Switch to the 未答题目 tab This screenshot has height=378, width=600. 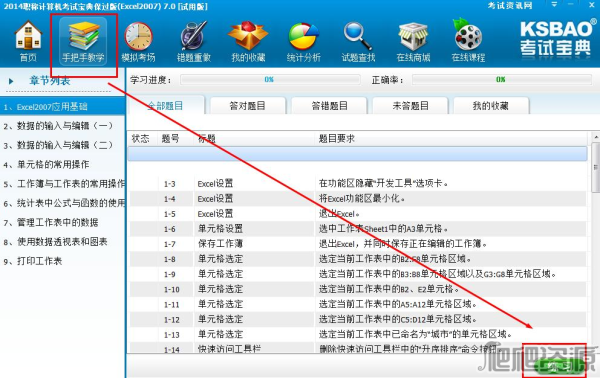pyautogui.click(x=411, y=106)
